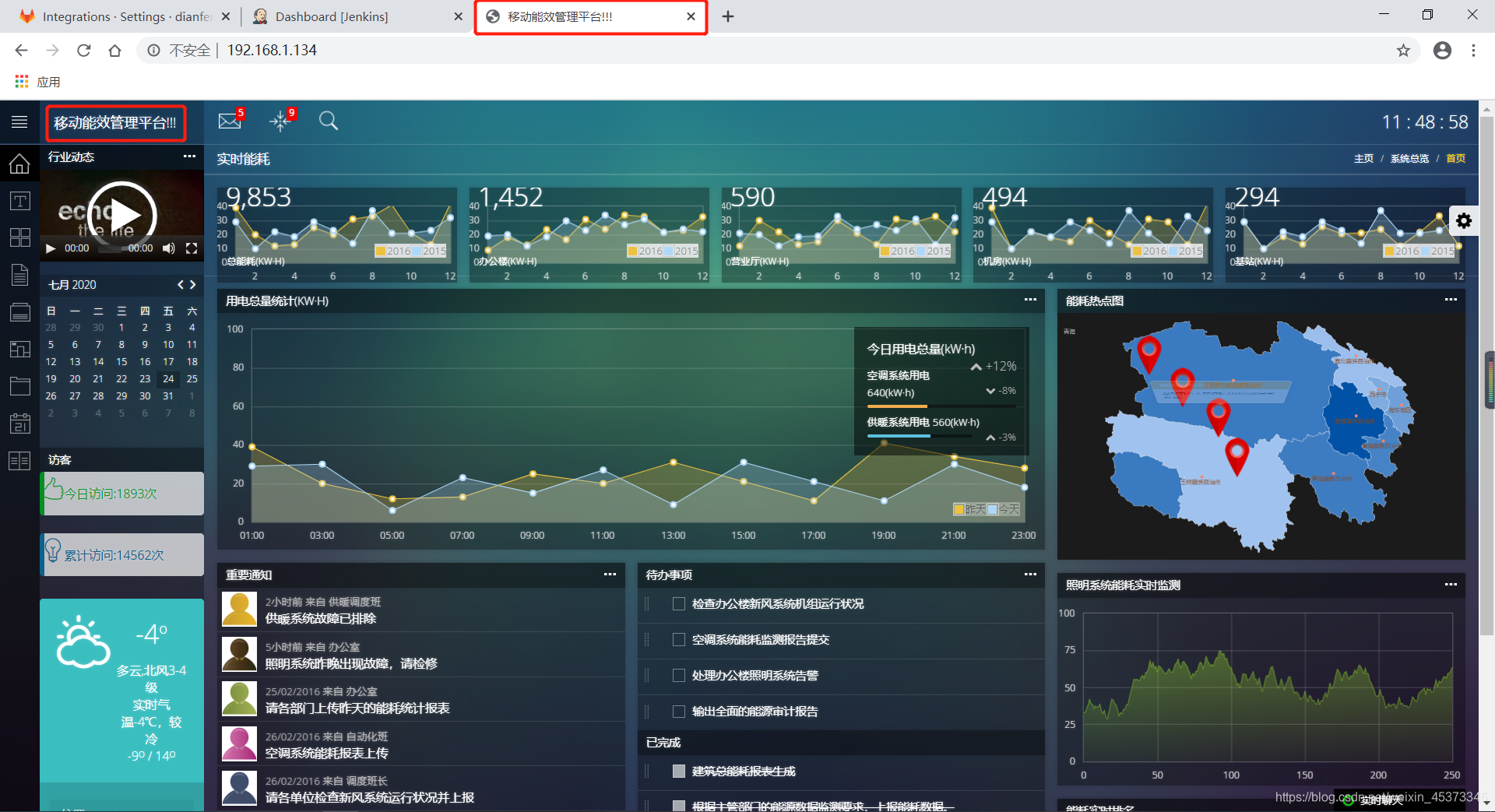Click 主页 breadcrumb link

tap(1363, 159)
